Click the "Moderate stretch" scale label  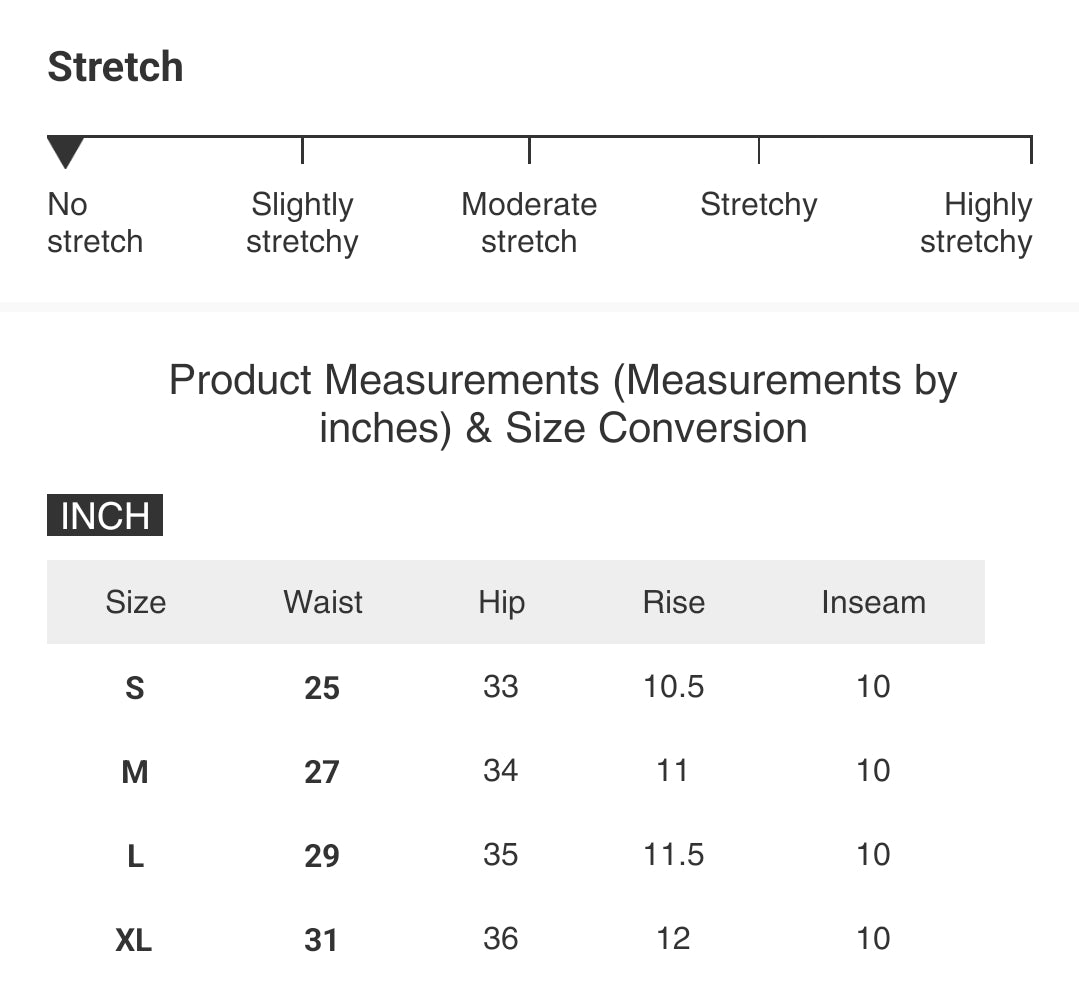(x=529, y=223)
